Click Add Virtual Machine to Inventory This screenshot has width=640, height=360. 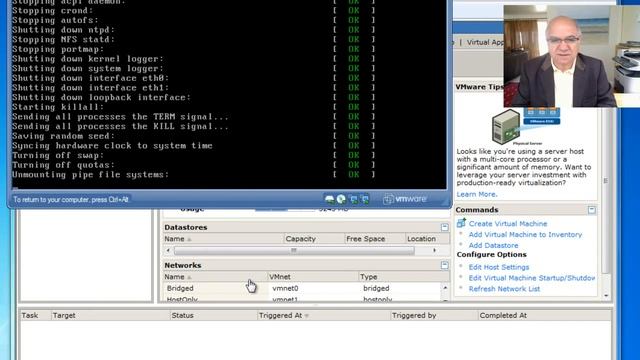click(x=525, y=234)
